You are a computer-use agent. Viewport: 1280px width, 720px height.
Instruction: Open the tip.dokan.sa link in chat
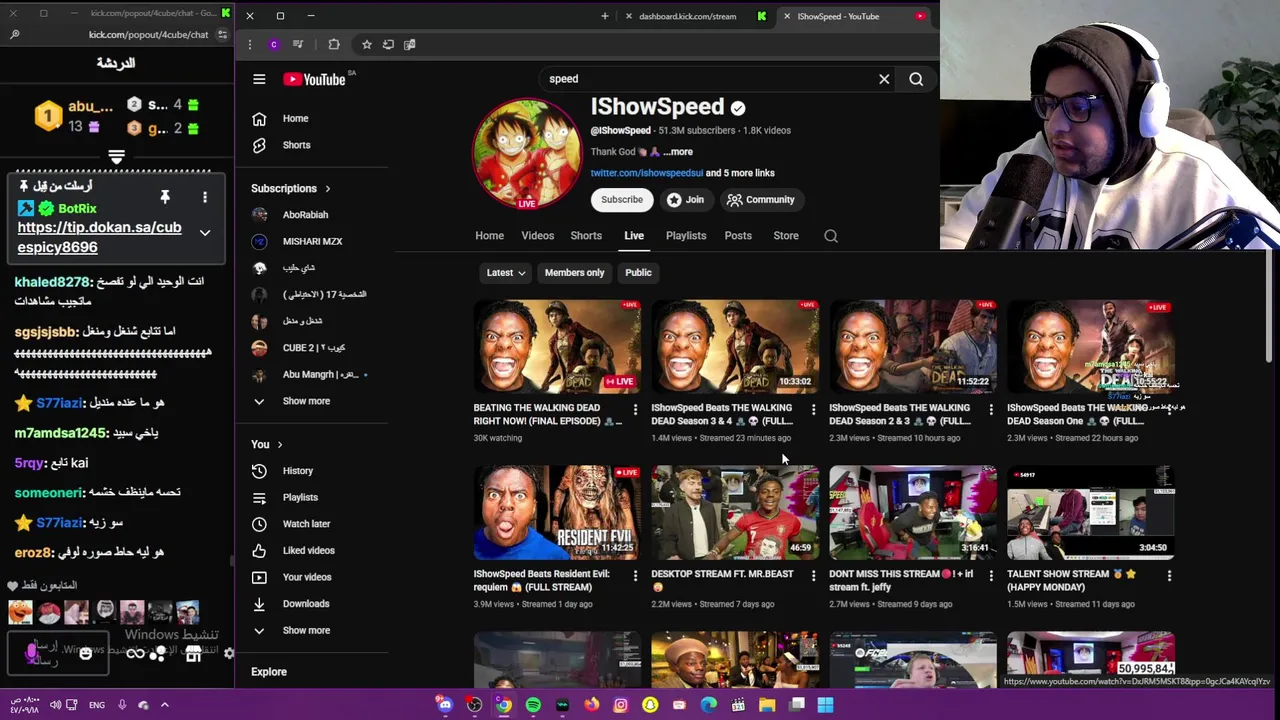[99, 237]
